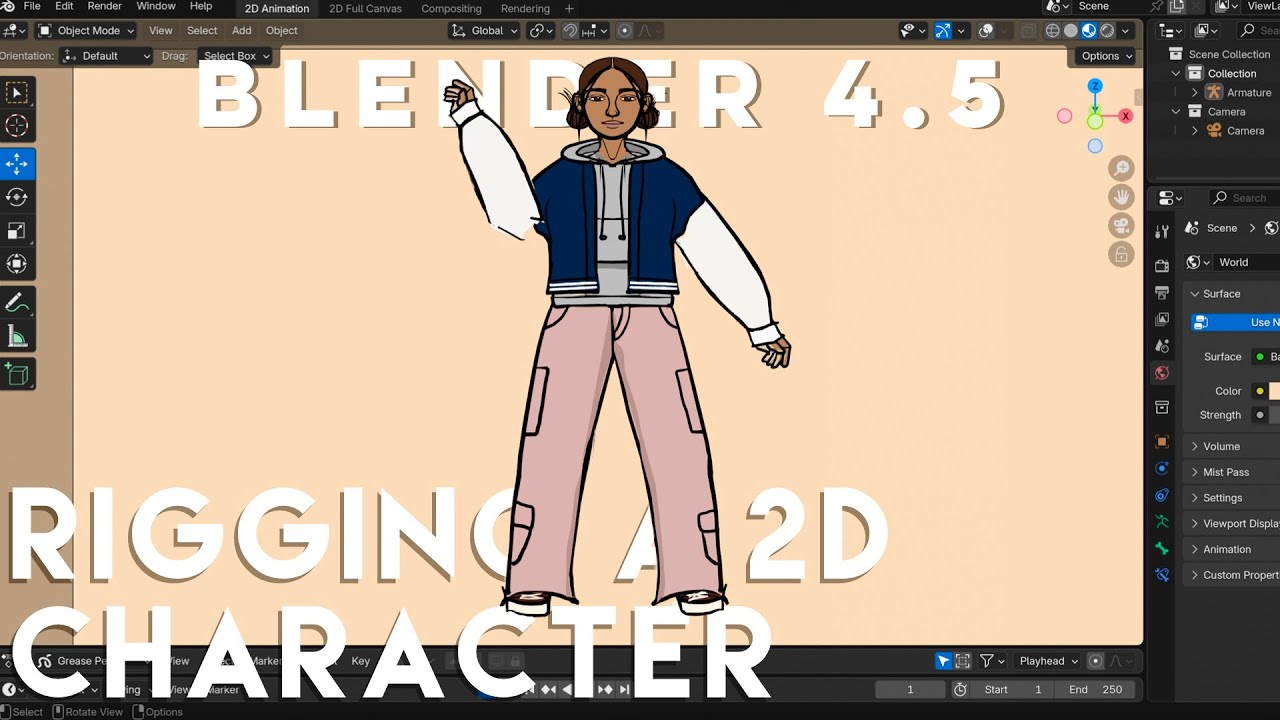
Task: Open the View Layer properties tab
Action: point(1162,319)
